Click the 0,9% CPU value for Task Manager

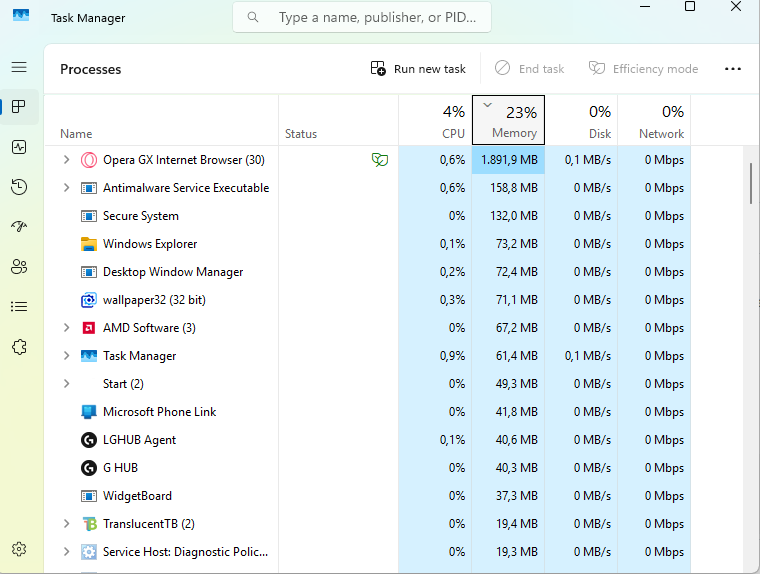tap(452, 356)
